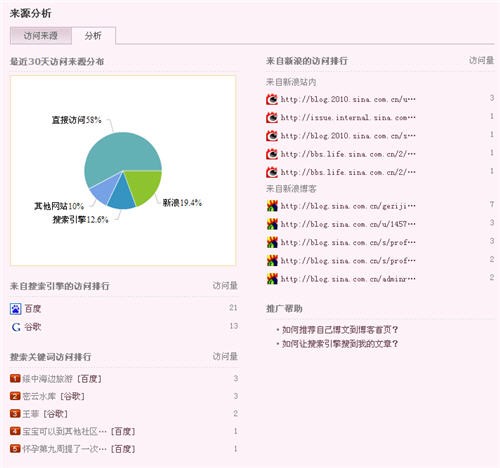Click blog icon beside blog.sina.com.cn/u/1457 link
The width and height of the screenshot is (500, 468).
272,224
